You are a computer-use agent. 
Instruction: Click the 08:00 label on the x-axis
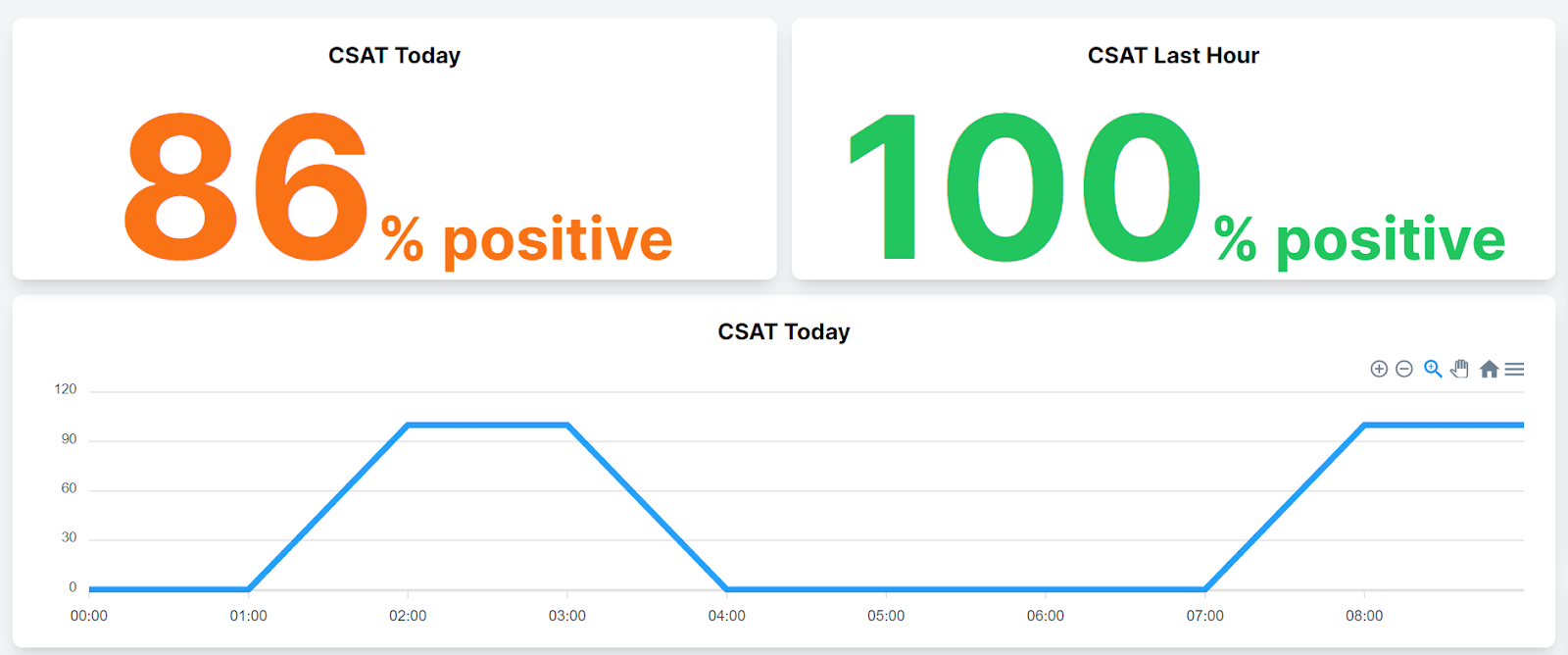click(x=1366, y=616)
